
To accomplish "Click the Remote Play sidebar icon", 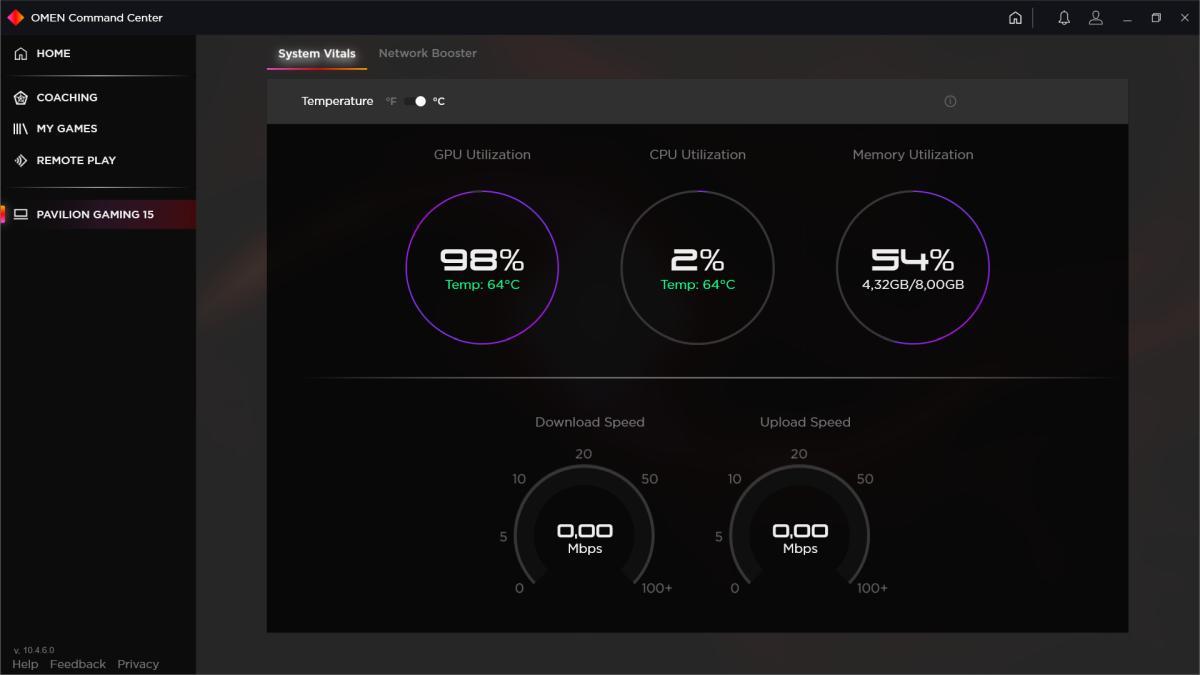I will 20,160.
